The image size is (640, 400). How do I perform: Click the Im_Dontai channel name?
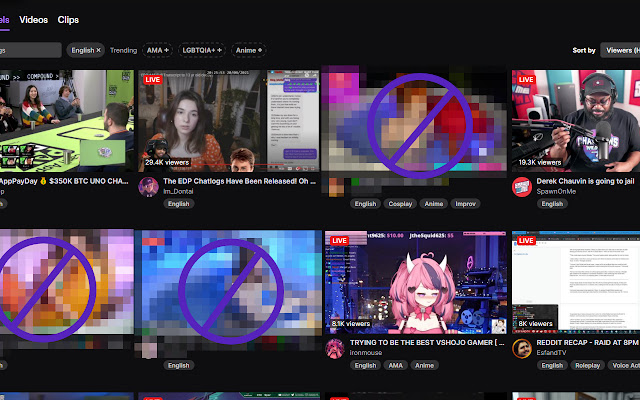[178, 191]
